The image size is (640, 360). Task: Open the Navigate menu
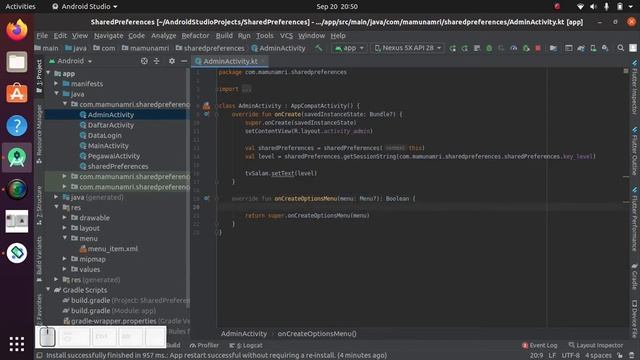tap(108, 36)
